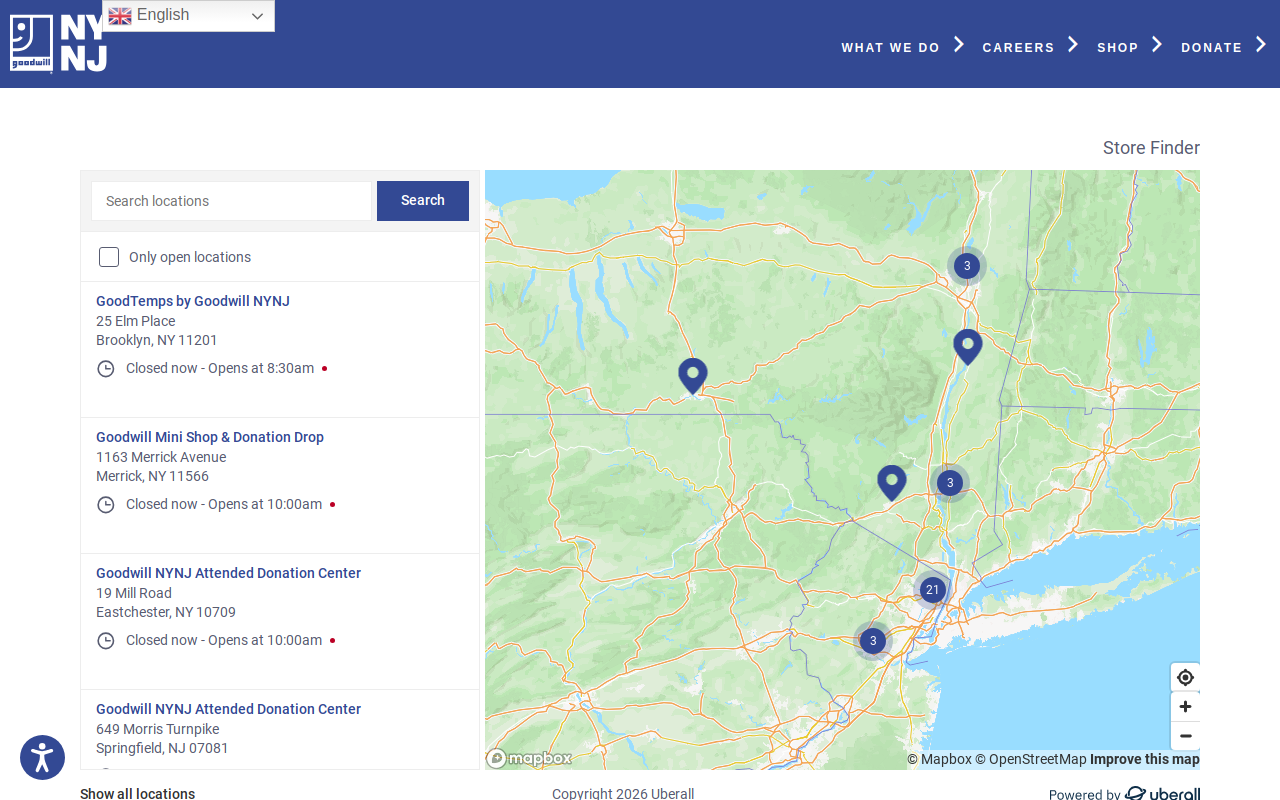Click clock icon for Merrick Avenue hours
This screenshot has width=1280, height=800.
[105, 505]
